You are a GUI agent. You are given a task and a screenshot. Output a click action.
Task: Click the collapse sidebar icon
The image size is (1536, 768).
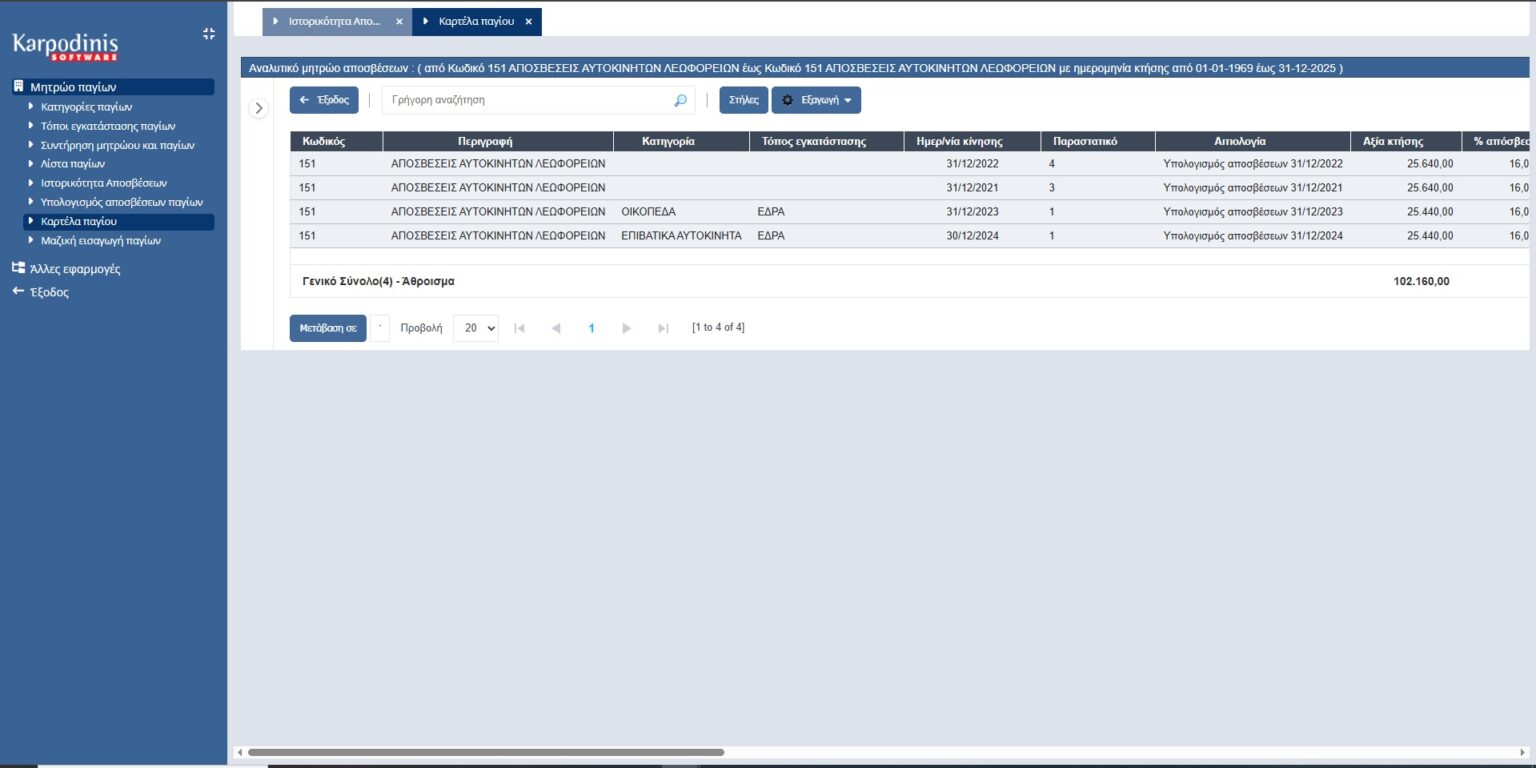[208, 34]
